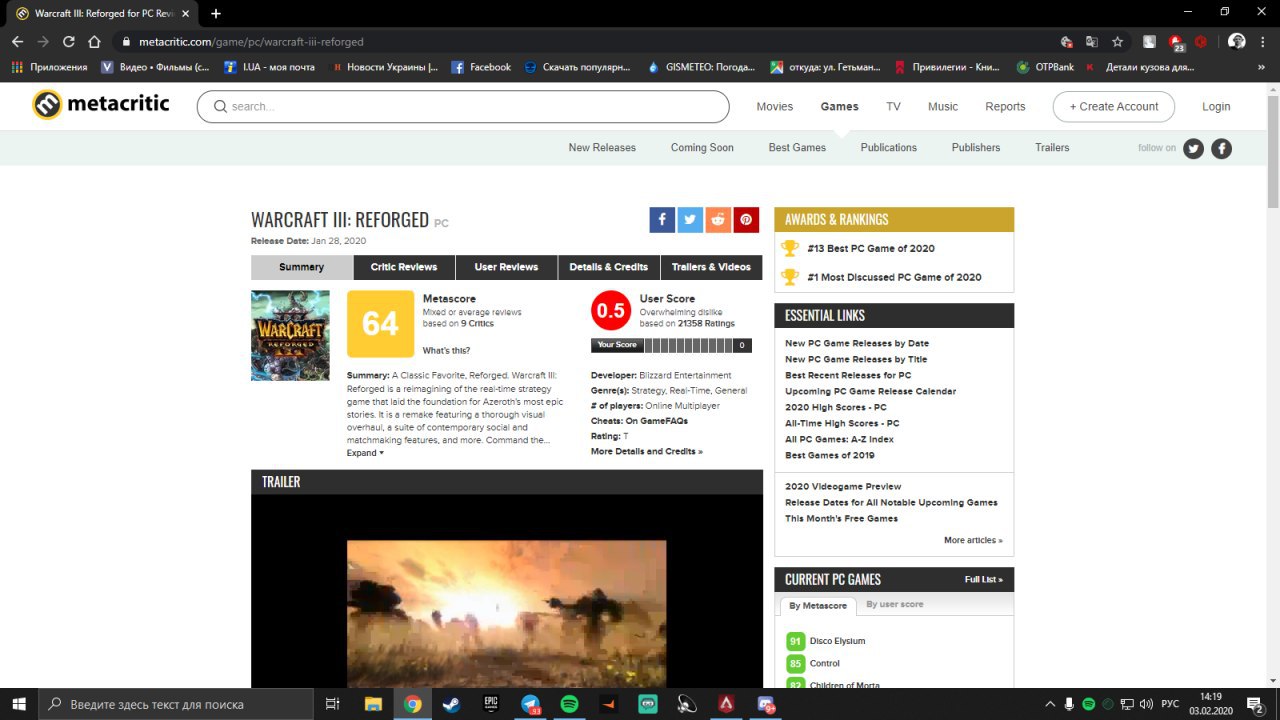Click the yellow 64 Metascore box
1280x720 pixels.
(x=381, y=324)
